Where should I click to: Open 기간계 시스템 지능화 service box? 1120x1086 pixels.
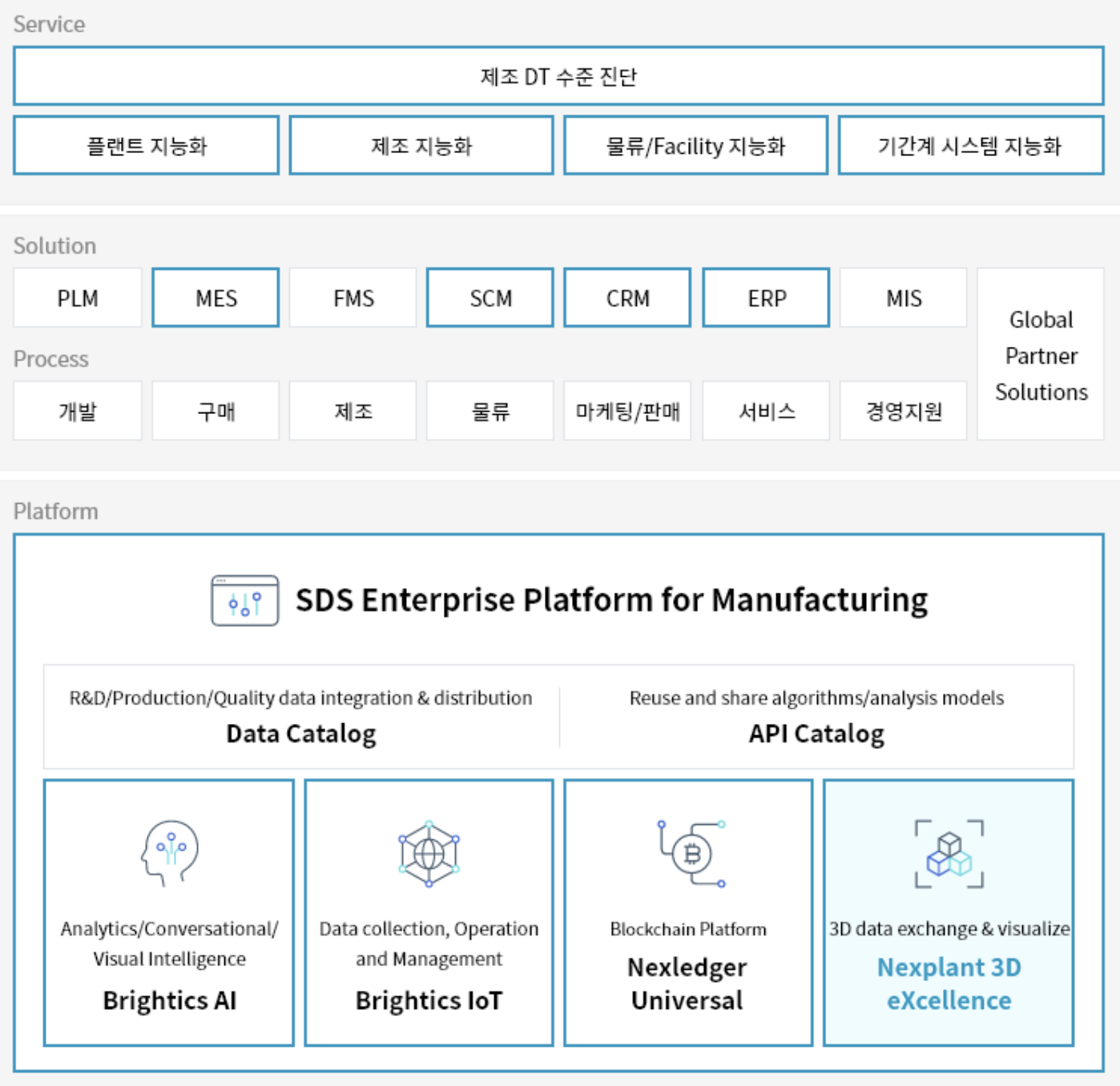tap(971, 146)
